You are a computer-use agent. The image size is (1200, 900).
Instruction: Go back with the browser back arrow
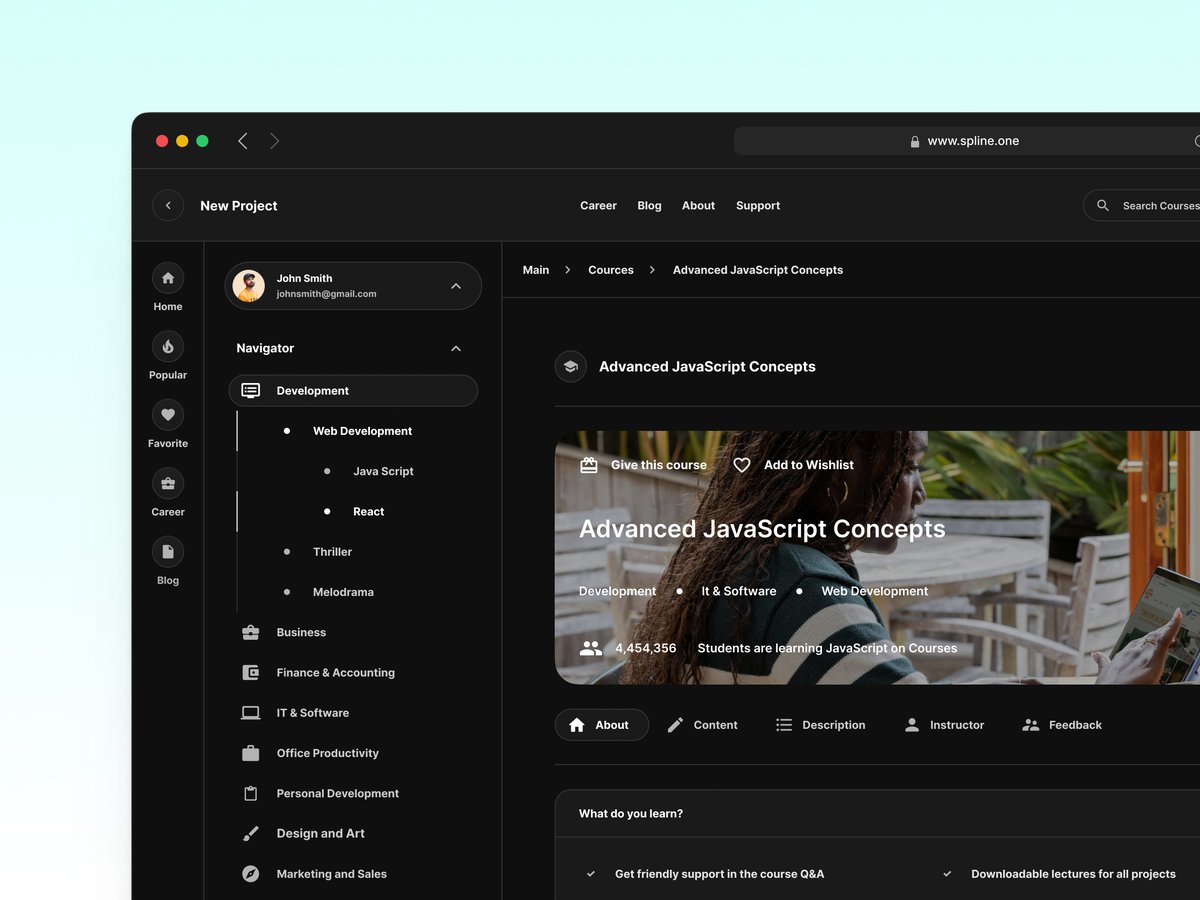(243, 141)
